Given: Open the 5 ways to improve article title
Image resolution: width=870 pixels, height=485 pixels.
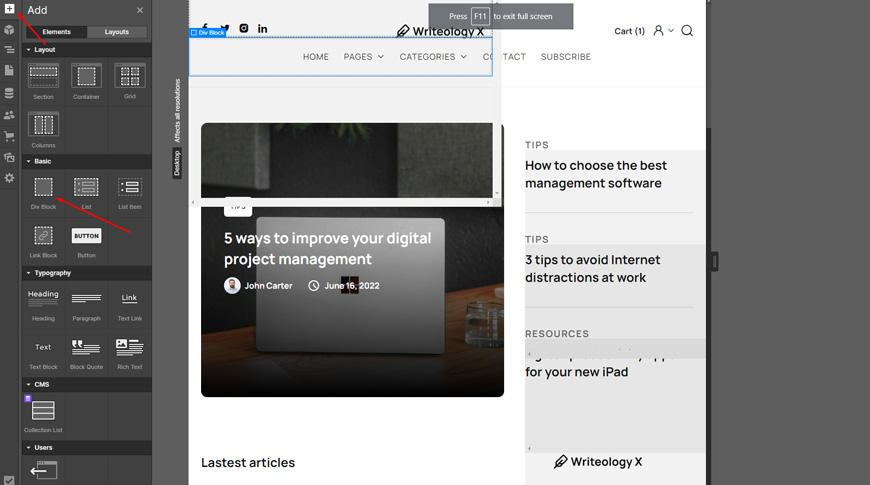Looking at the screenshot, I should 327,249.
